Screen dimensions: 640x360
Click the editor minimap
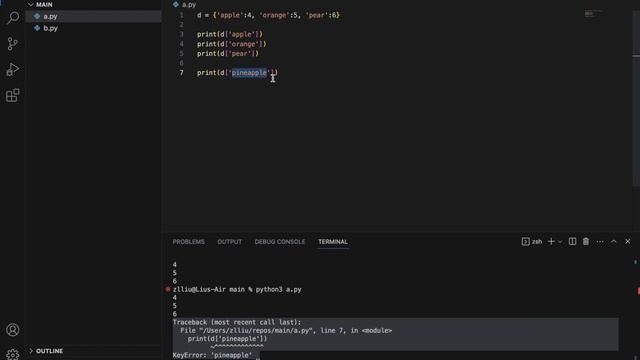pyautogui.click(x=593, y=14)
